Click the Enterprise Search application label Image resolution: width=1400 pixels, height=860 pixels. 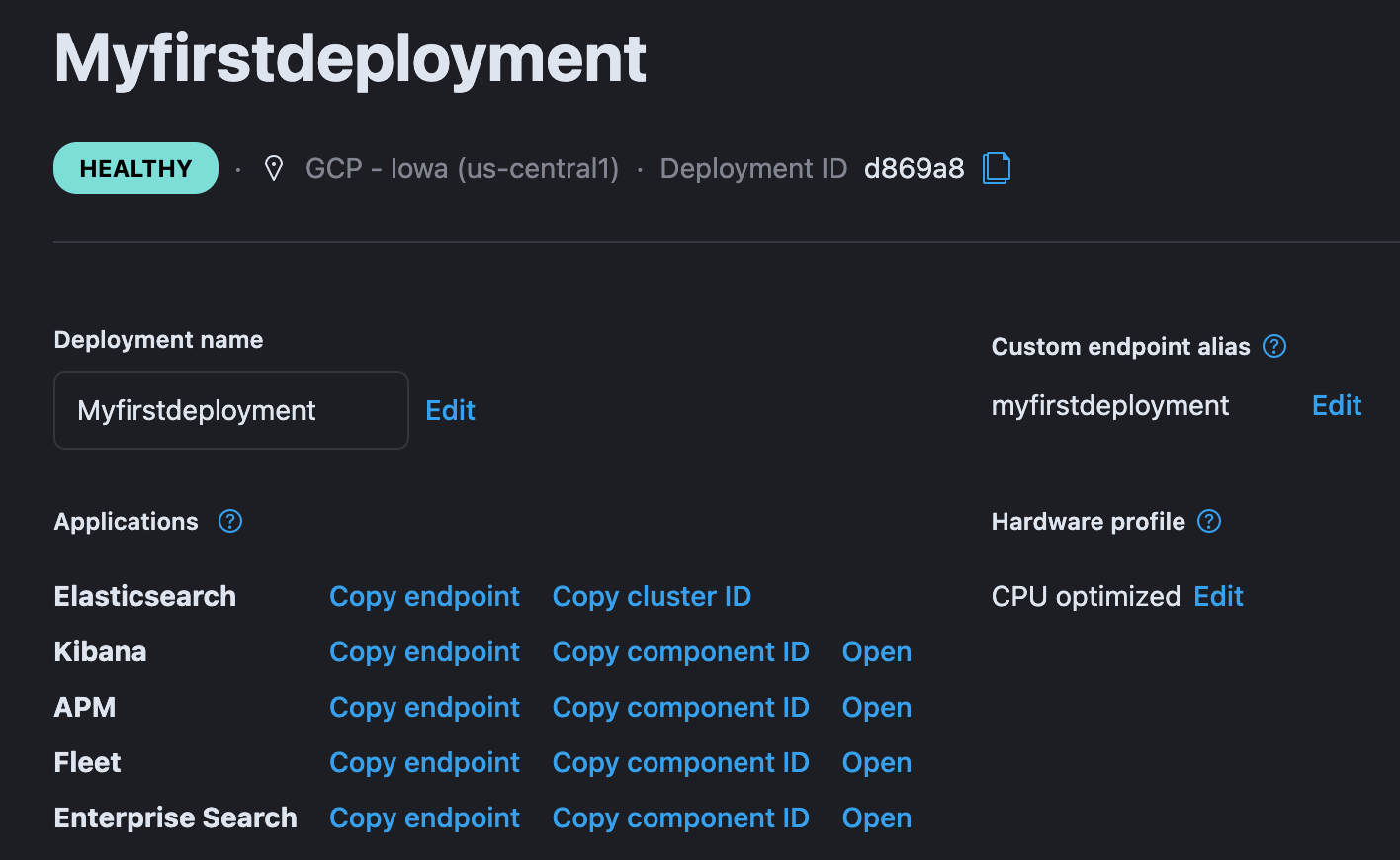[175, 817]
